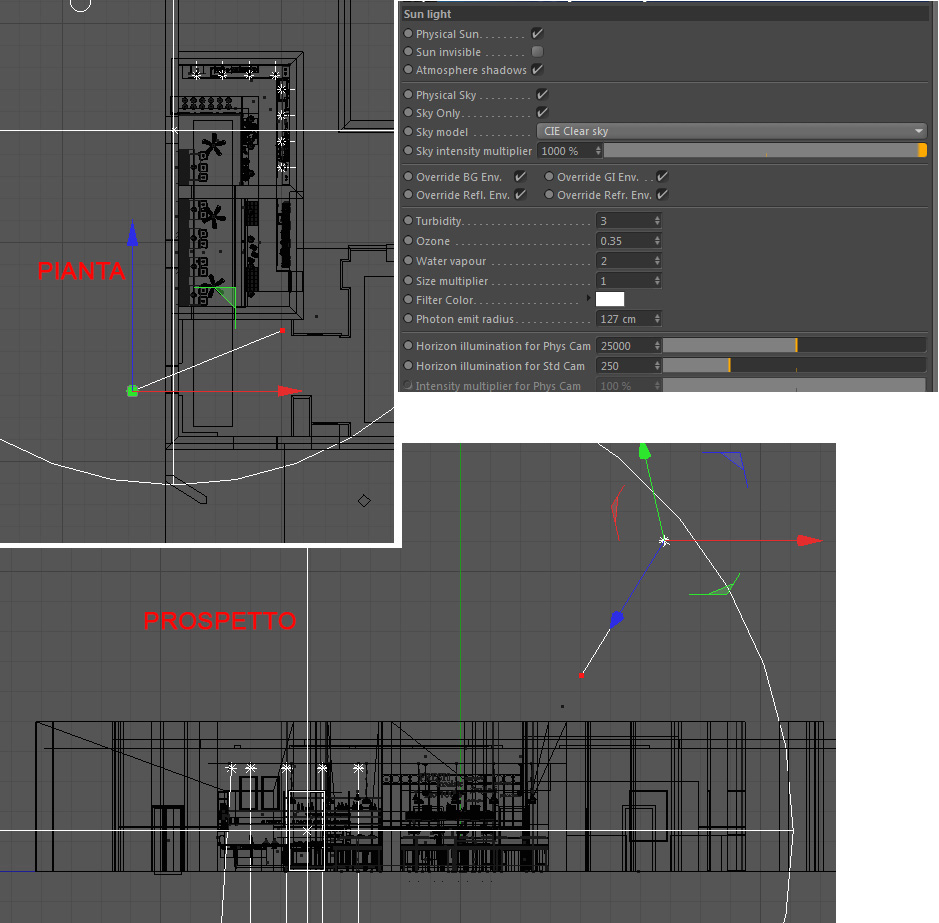Screen dimensions: 939x923
Task: Click the Turbidity value stepper arrows
Action: click(657, 220)
